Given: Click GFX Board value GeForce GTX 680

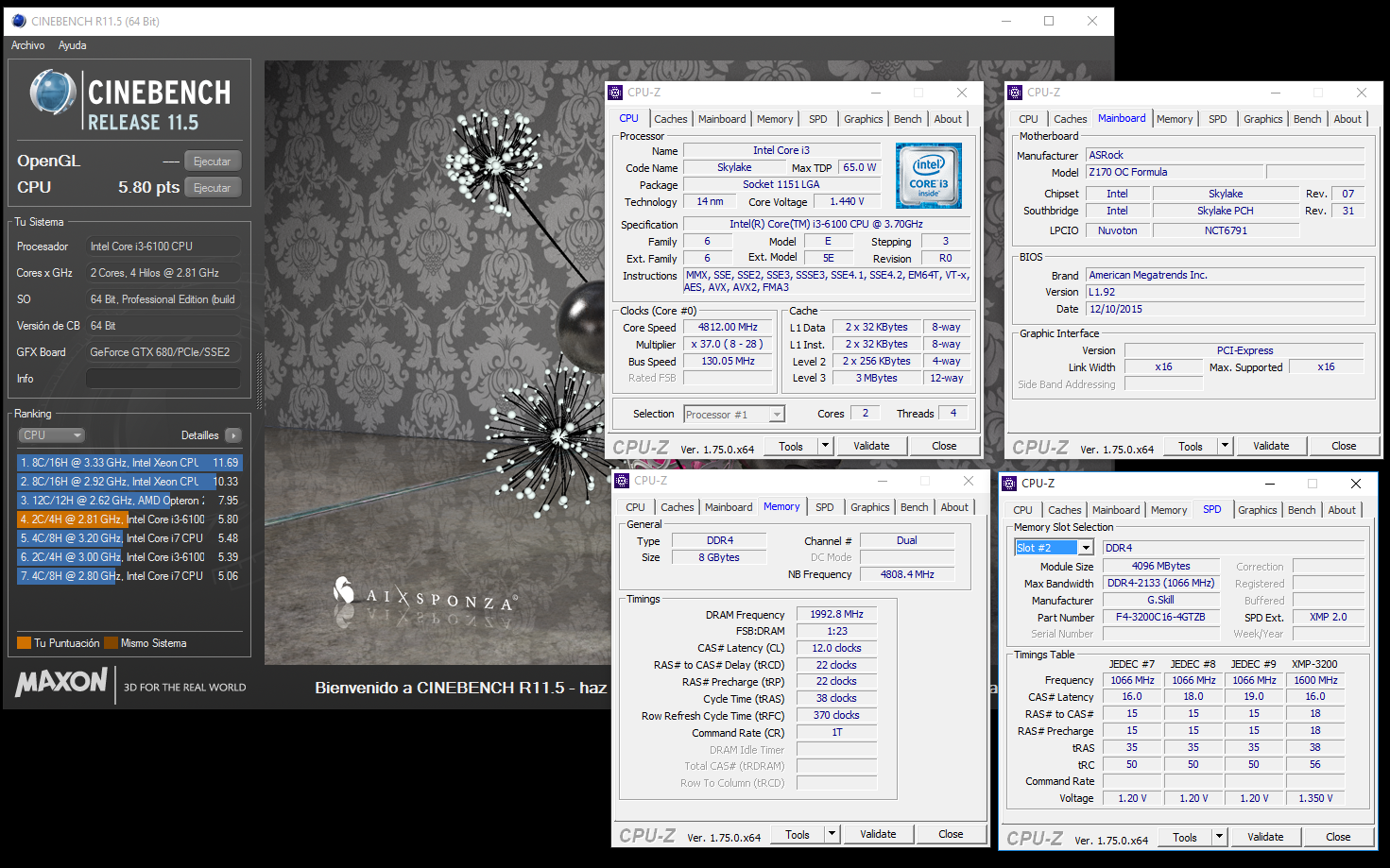Looking at the screenshot, I should coord(163,352).
